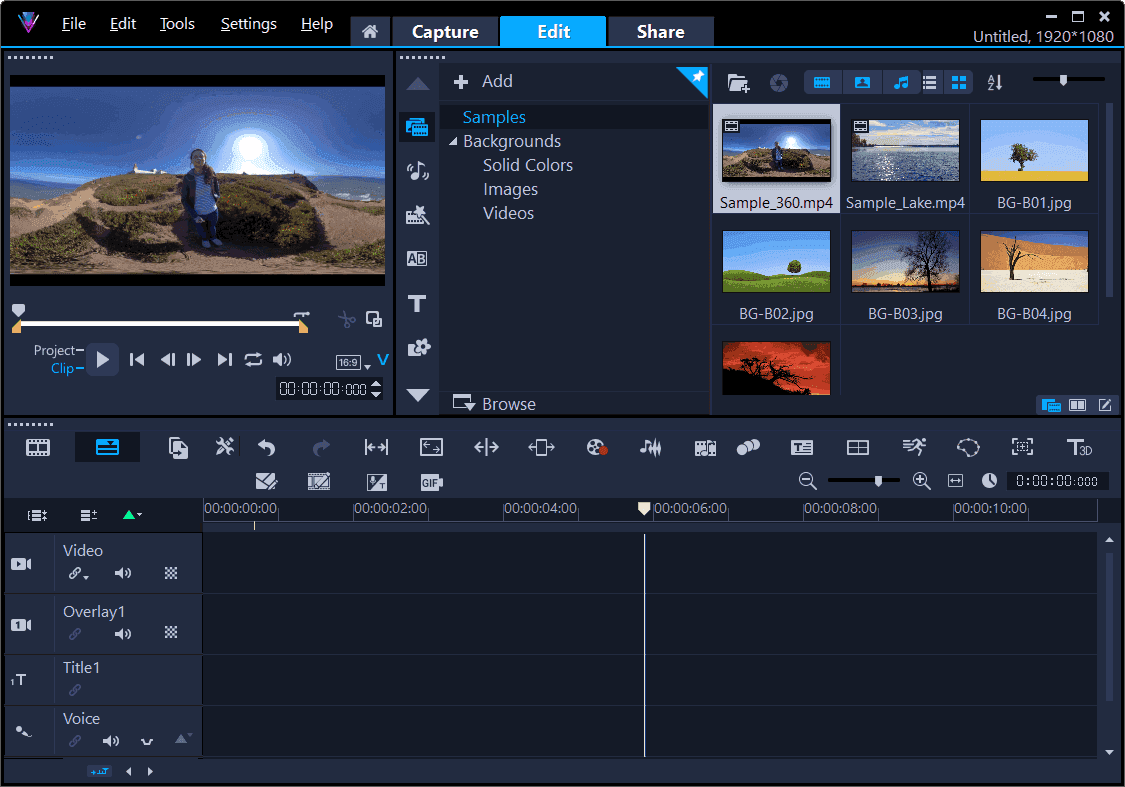Open the Mask Creator tool
The image size is (1125, 787).
pos(968,448)
